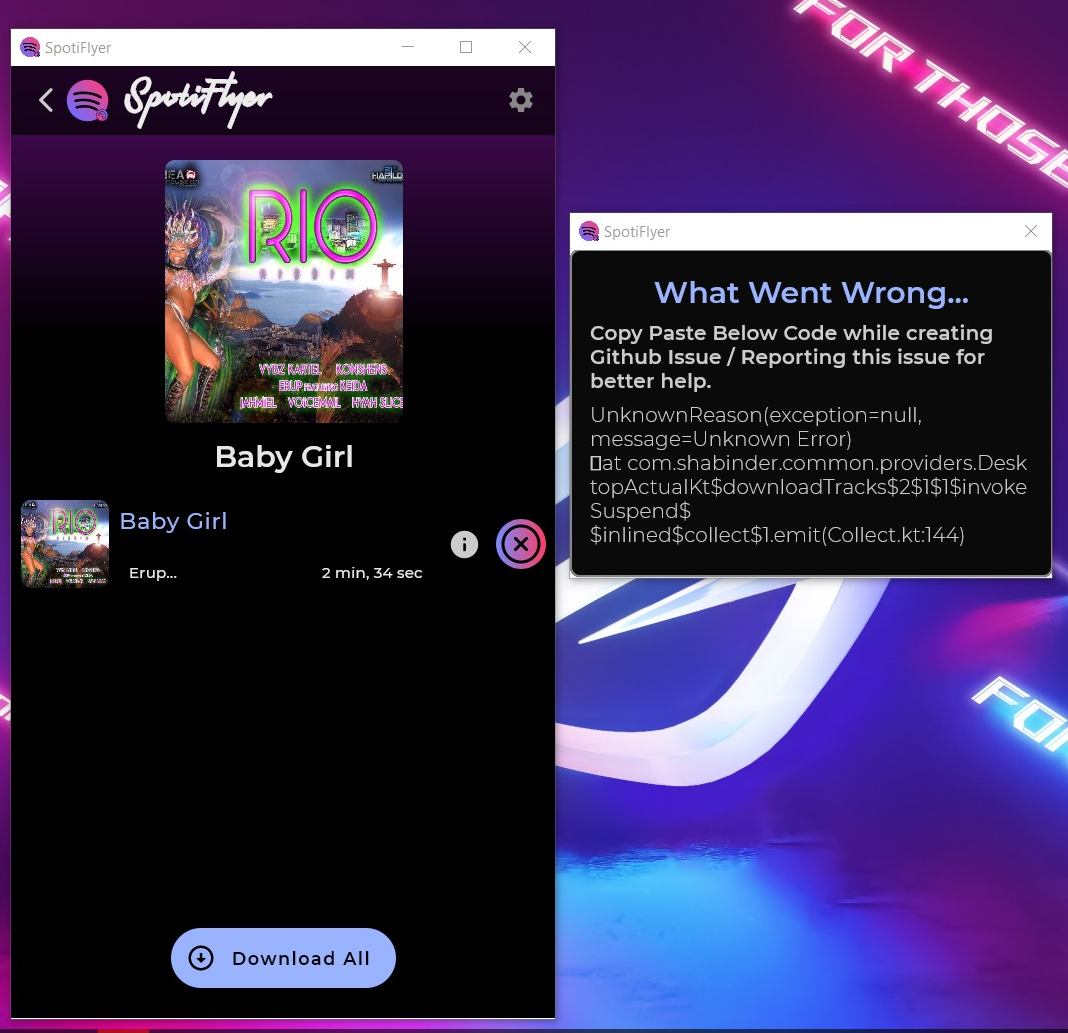Open the Baby Girl track title
This screenshot has height=1033, width=1068.
pos(173,521)
